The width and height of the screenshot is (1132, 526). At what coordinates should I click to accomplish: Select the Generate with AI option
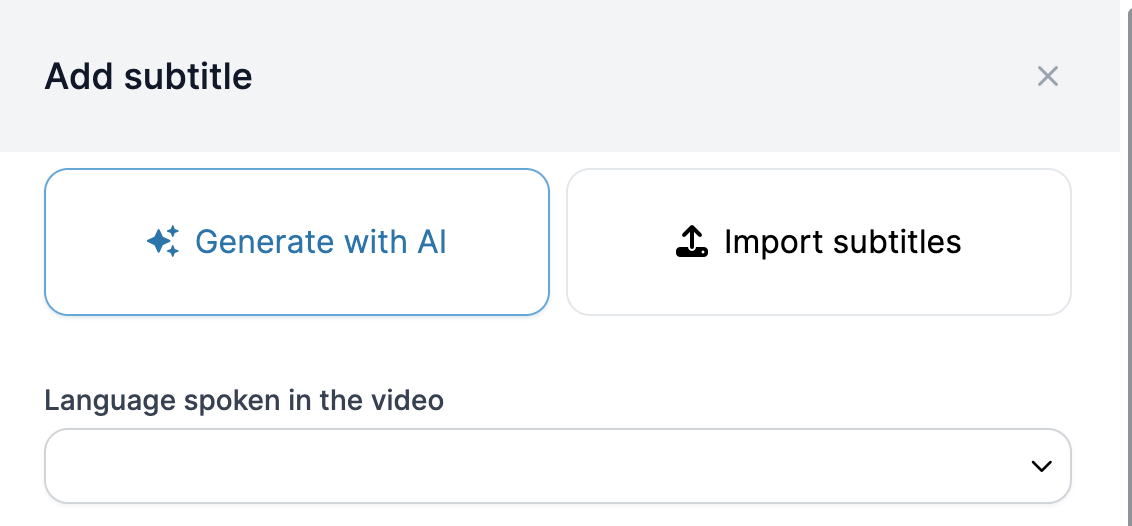(297, 242)
